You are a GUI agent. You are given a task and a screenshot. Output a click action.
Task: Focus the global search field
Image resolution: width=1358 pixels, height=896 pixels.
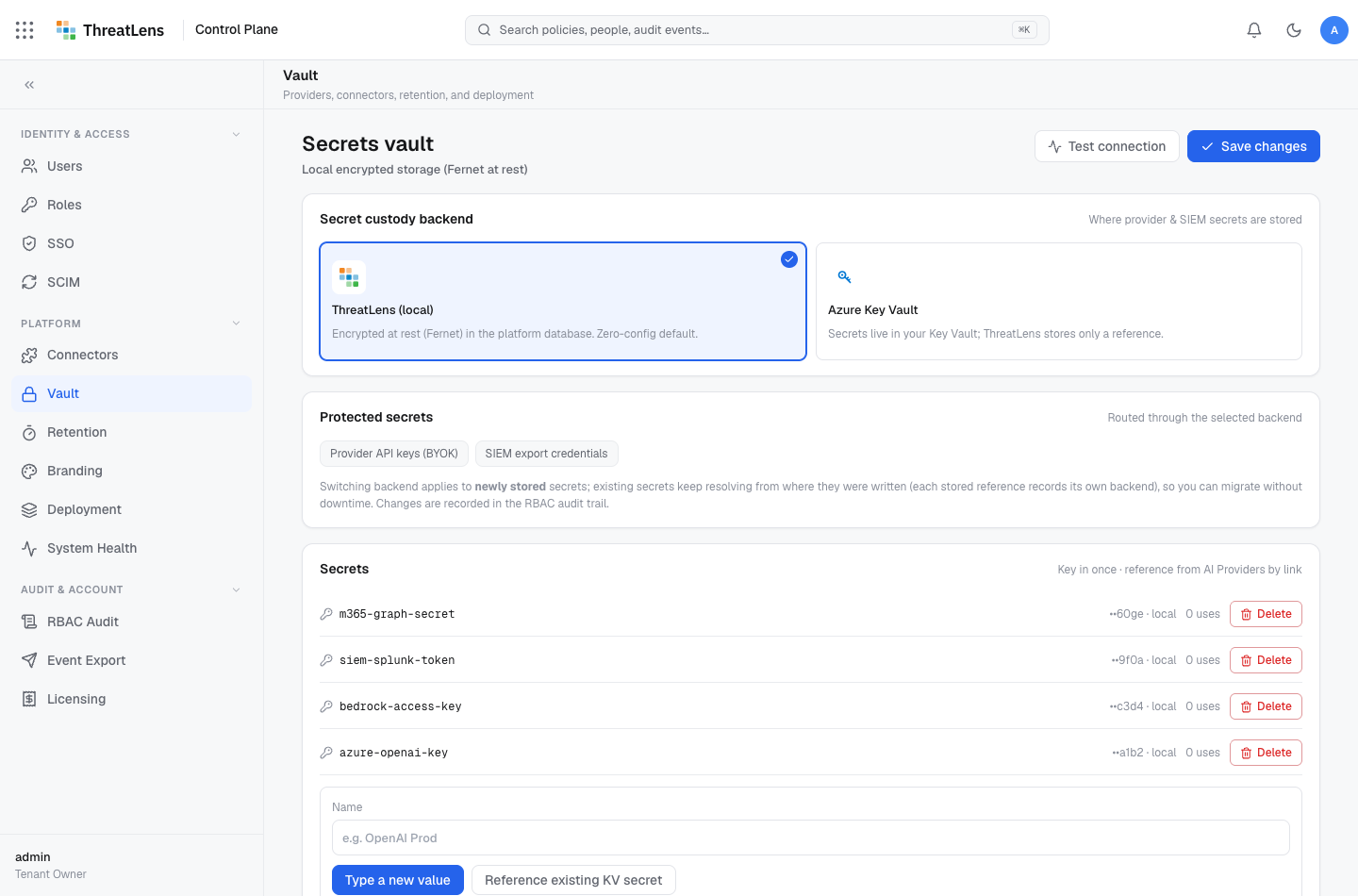click(x=757, y=30)
